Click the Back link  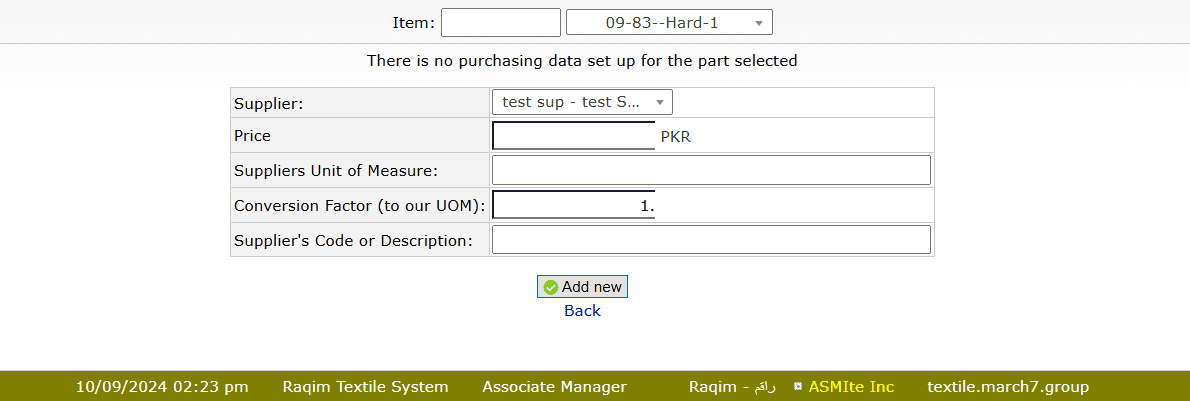pyautogui.click(x=582, y=311)
